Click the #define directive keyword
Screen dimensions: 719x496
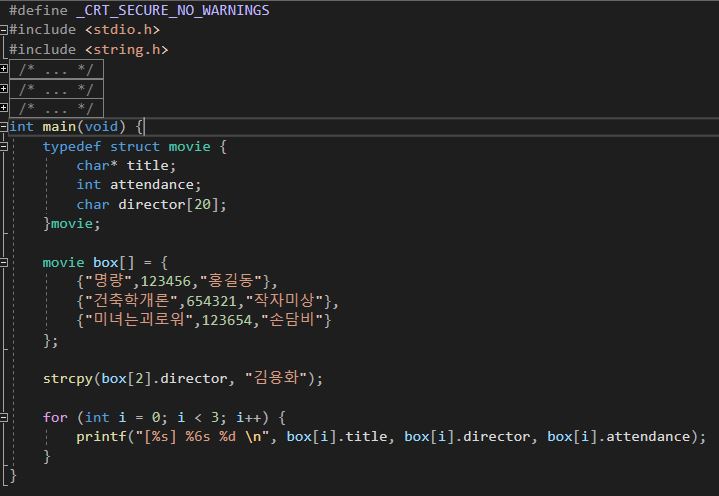38,10
